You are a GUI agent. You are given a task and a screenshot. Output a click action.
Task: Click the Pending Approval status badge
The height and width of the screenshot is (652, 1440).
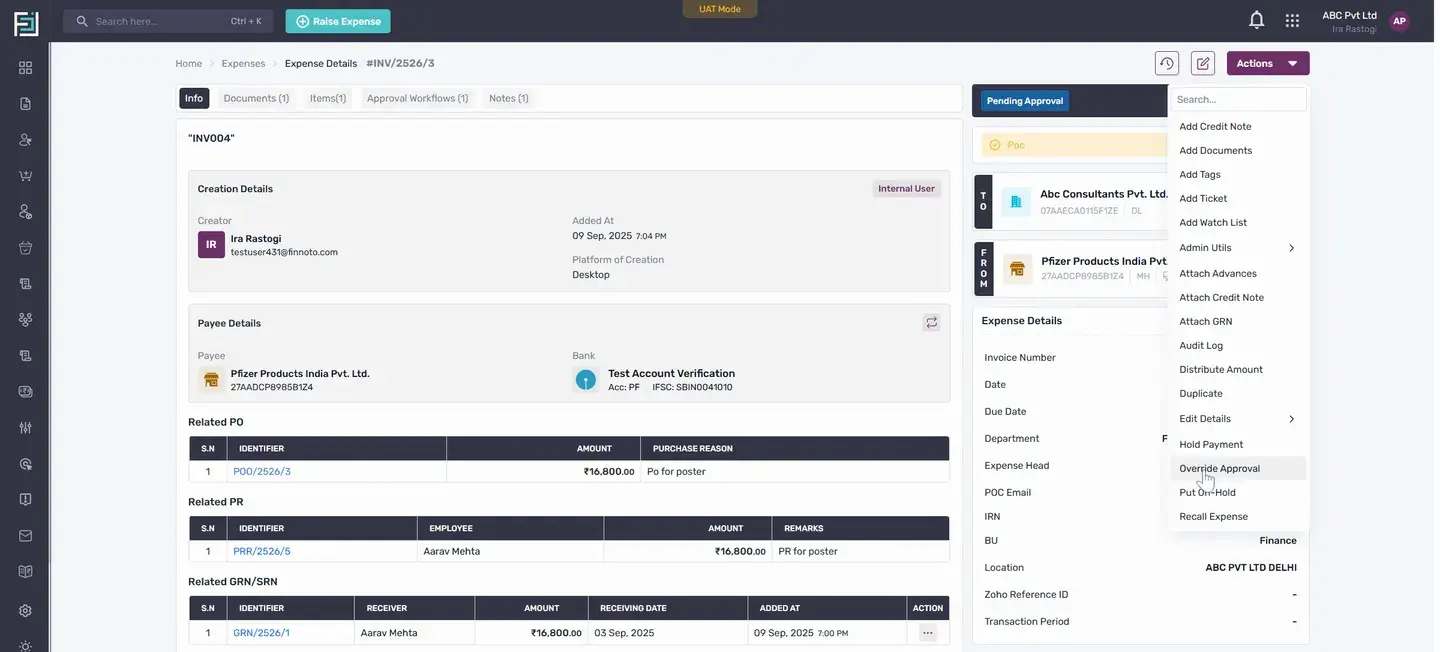(x=1025, y=101)
